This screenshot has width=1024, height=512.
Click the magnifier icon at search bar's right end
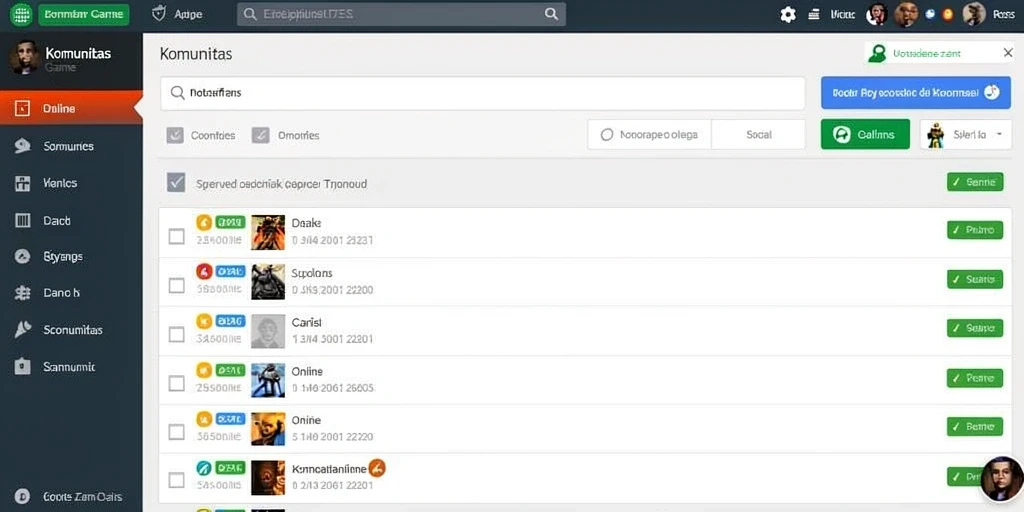551,14
